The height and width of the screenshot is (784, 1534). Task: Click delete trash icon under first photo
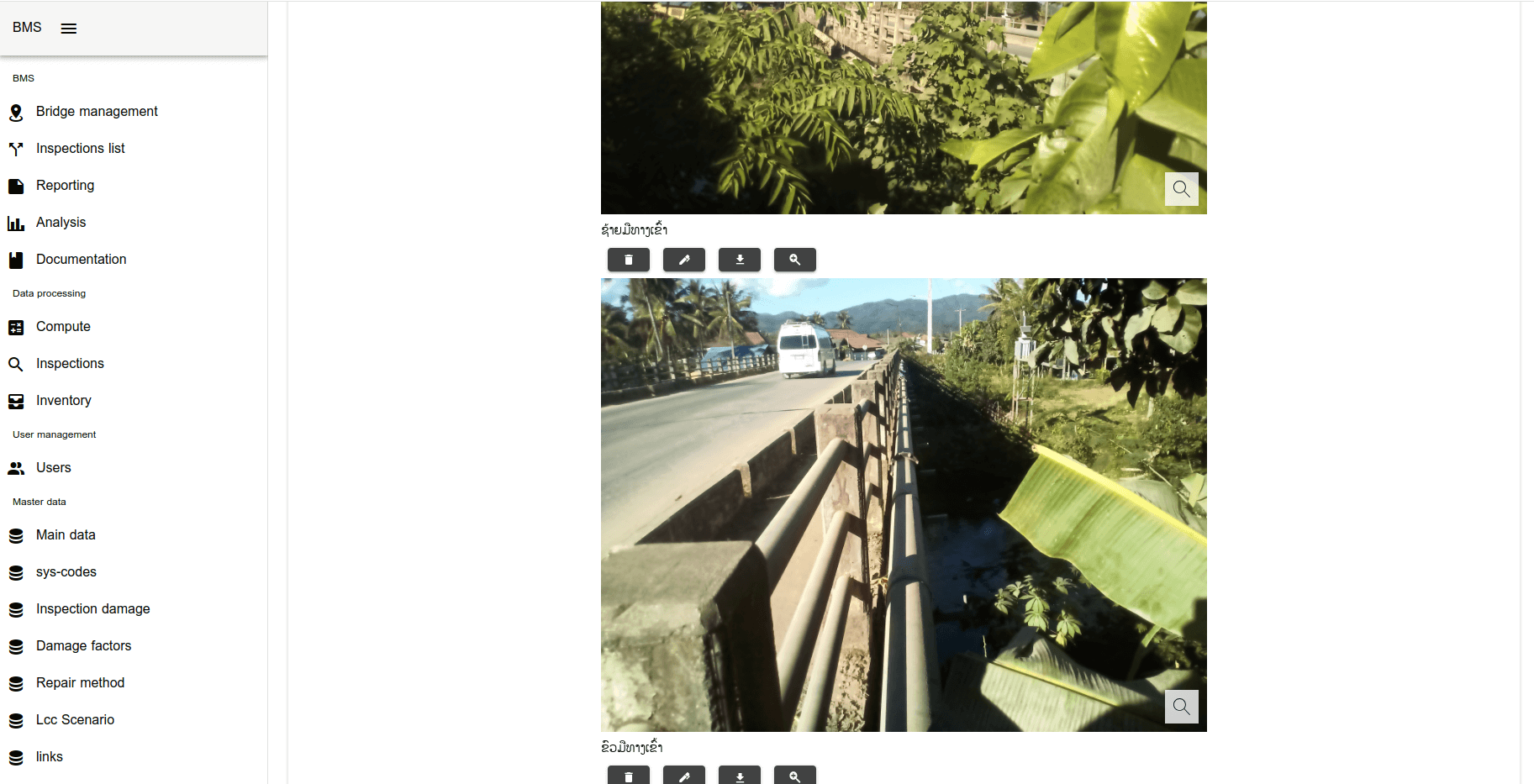click(x=629, y=260)
